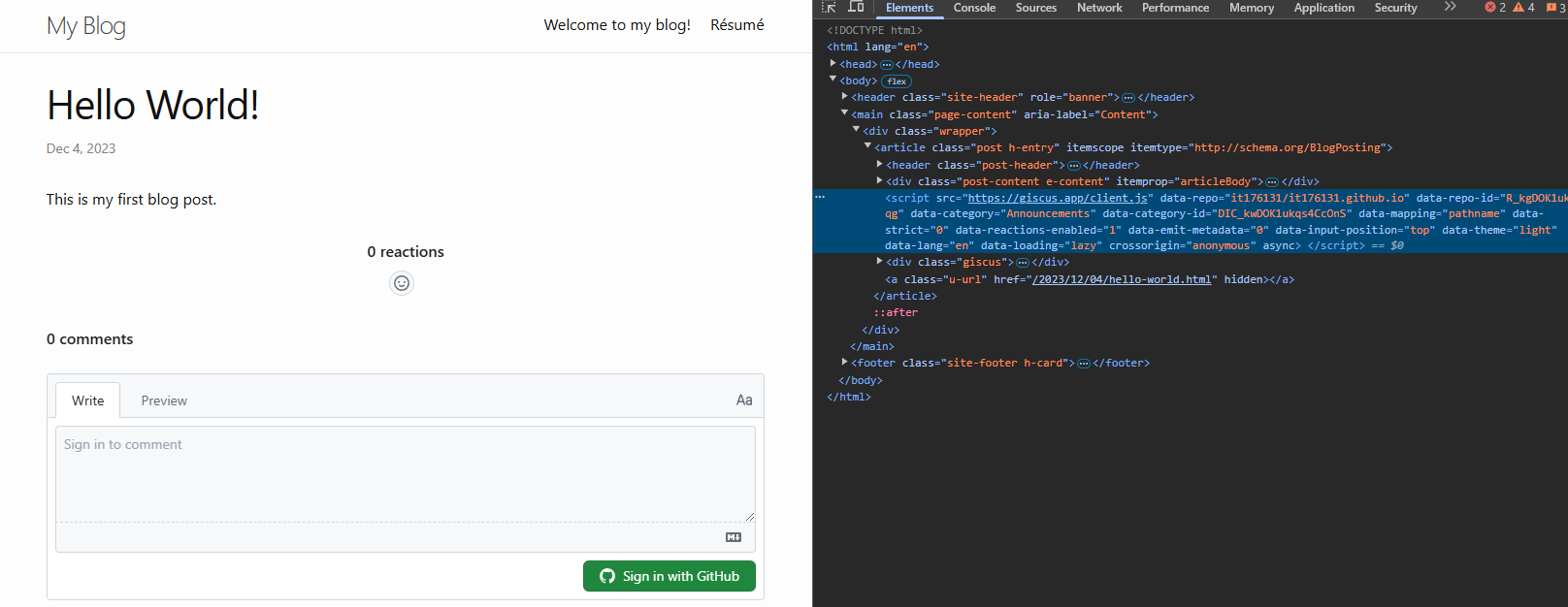Open the Welcome to my blog! link

pyautogui.click(x=617, y=25)
